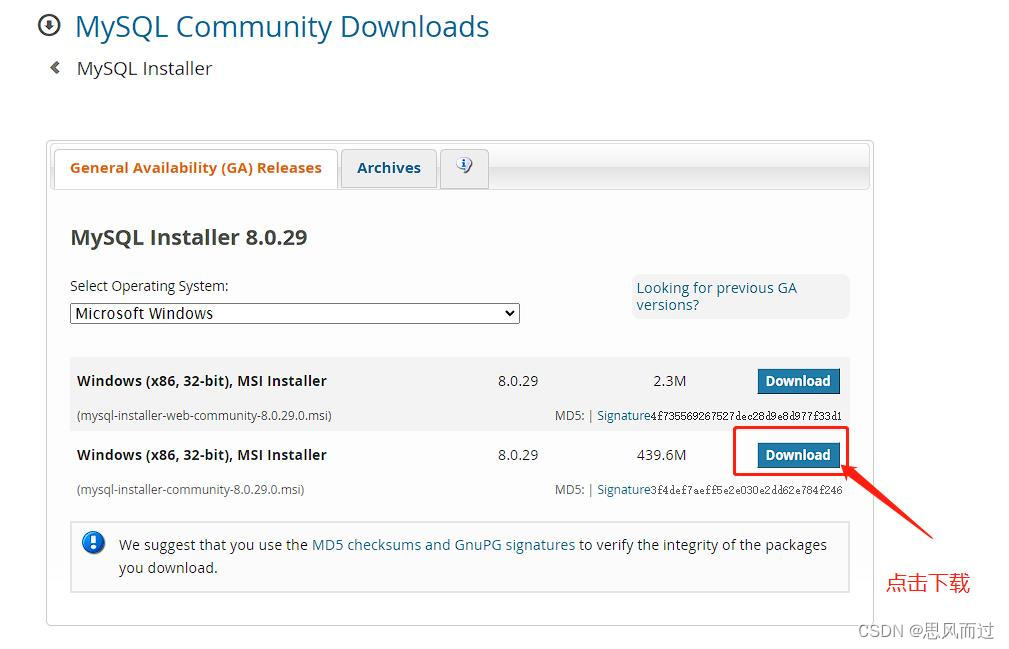Click MD5 hash 4f735569267527dec28d9e8d977f33d1

point(746,416)
